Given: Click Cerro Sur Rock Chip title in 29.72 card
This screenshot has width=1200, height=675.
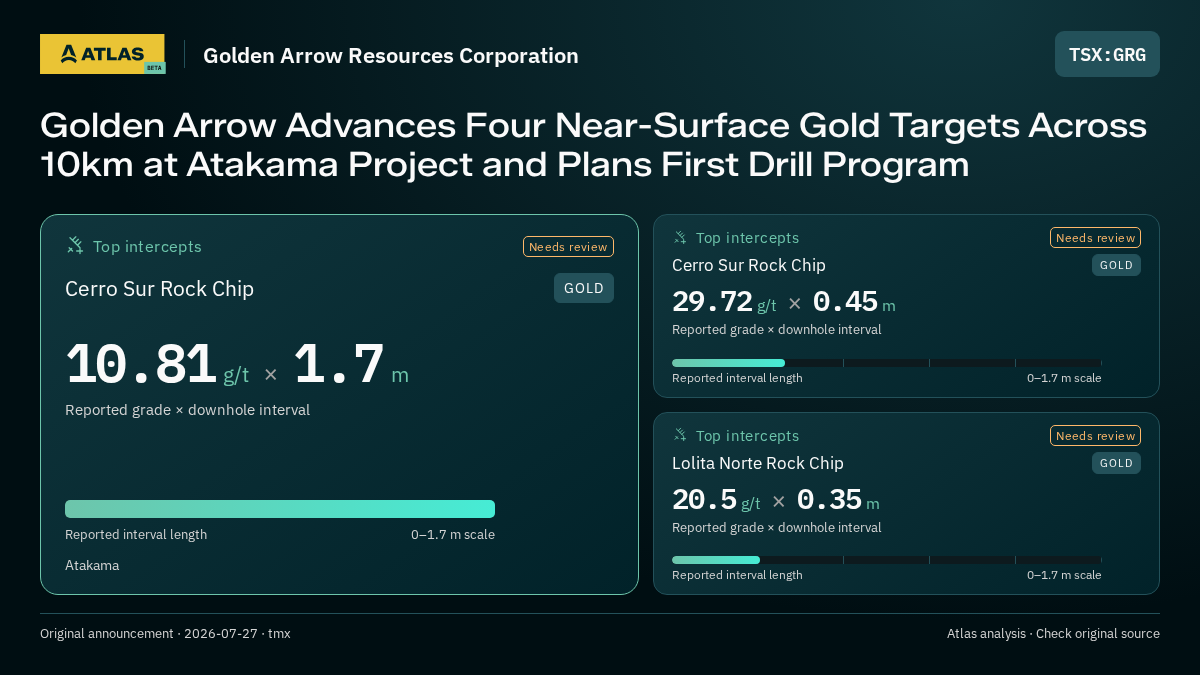Looking at the screenshot, I should point(749,265).
